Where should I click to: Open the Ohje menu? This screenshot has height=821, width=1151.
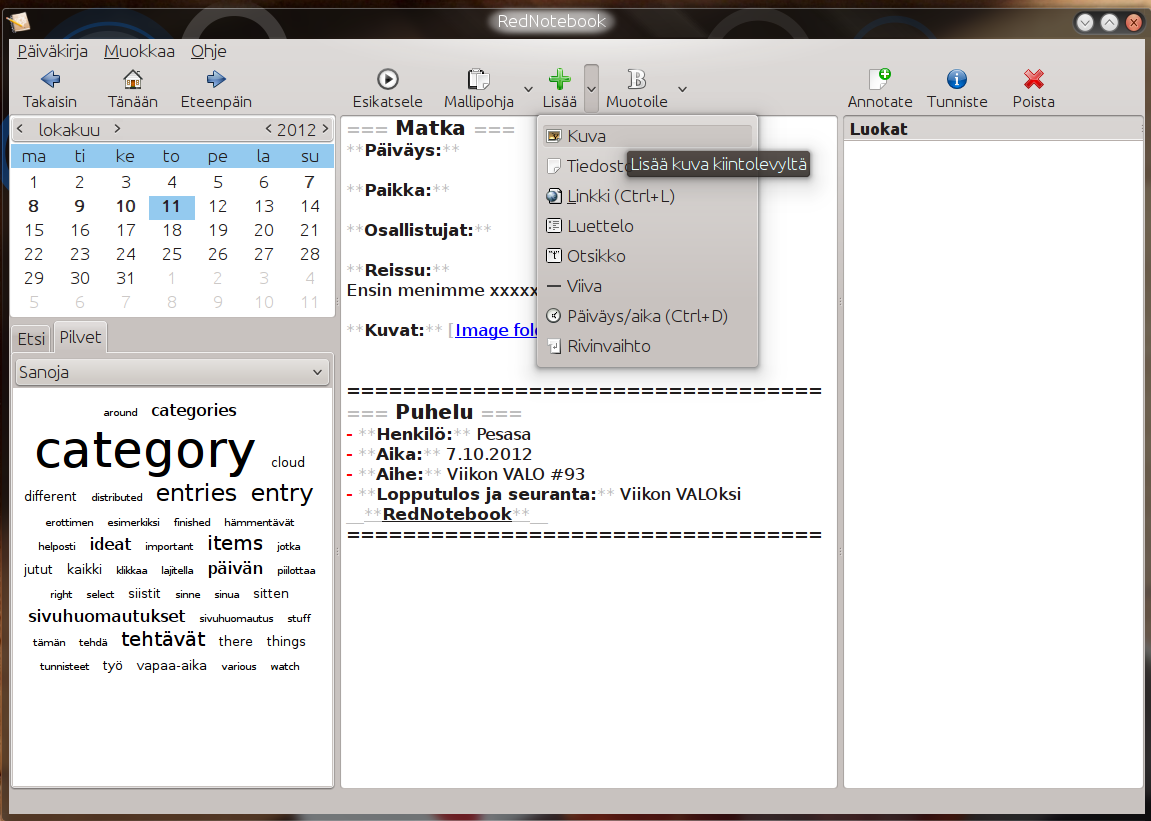pos(208,51)
